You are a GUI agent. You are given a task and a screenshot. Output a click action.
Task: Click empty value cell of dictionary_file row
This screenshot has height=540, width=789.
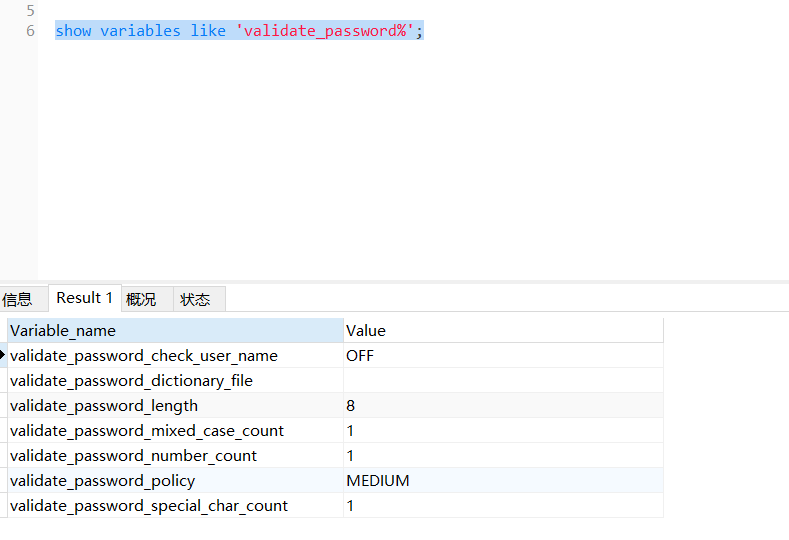503,380
